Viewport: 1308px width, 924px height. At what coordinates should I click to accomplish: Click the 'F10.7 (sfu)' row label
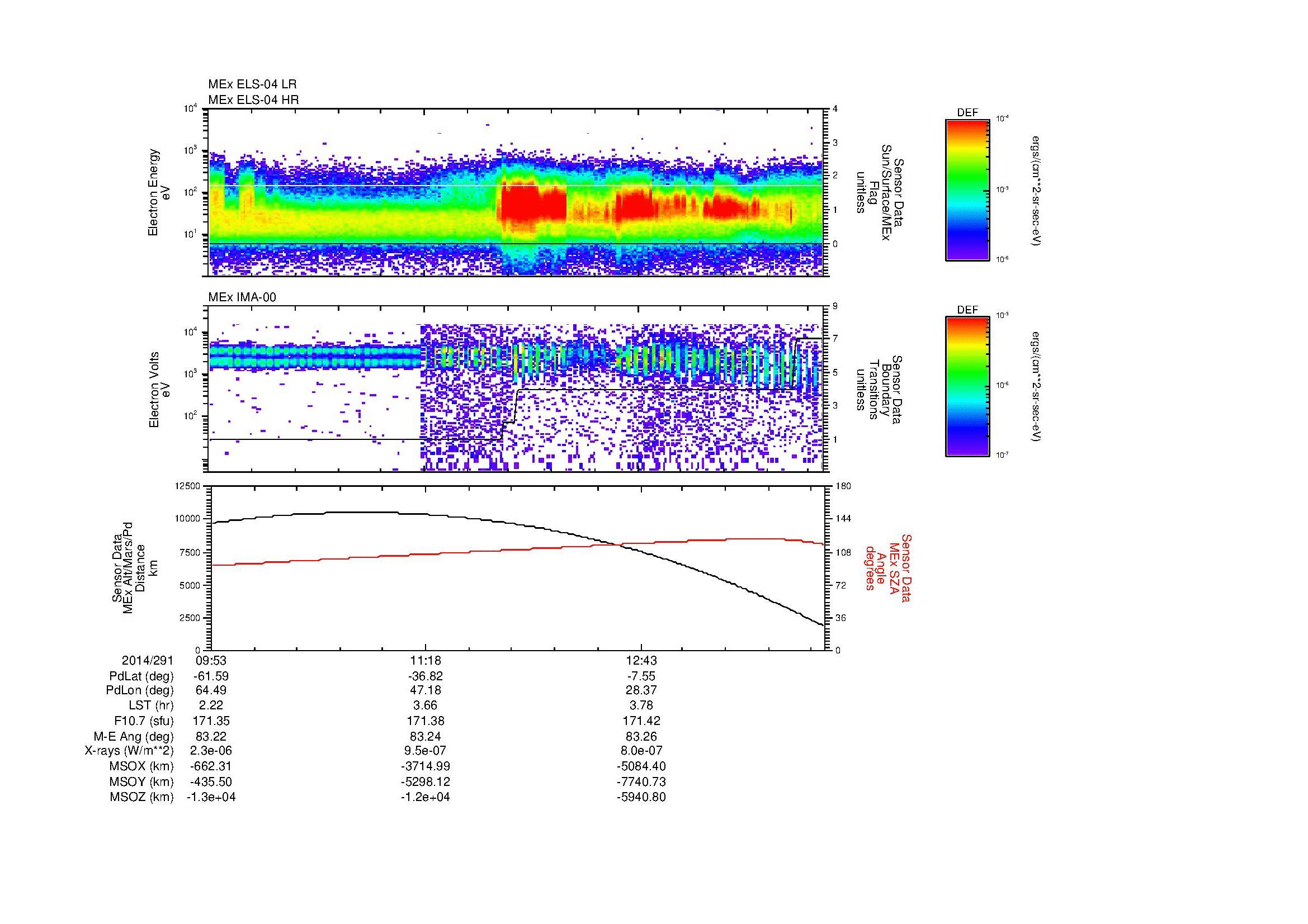pyautogui.click(x=144, y=721)
